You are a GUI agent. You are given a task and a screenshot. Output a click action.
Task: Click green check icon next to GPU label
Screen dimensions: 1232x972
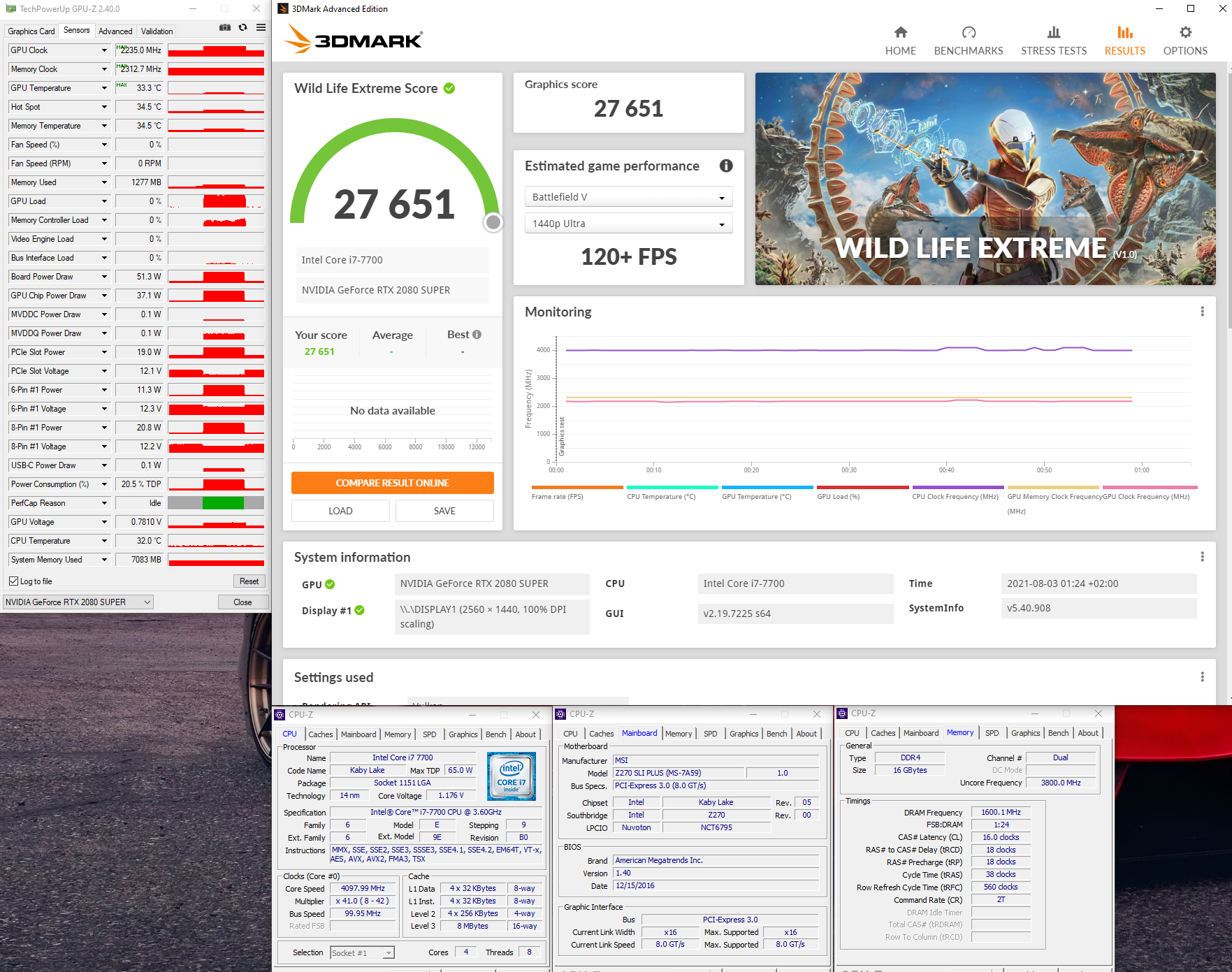(330, 584)
